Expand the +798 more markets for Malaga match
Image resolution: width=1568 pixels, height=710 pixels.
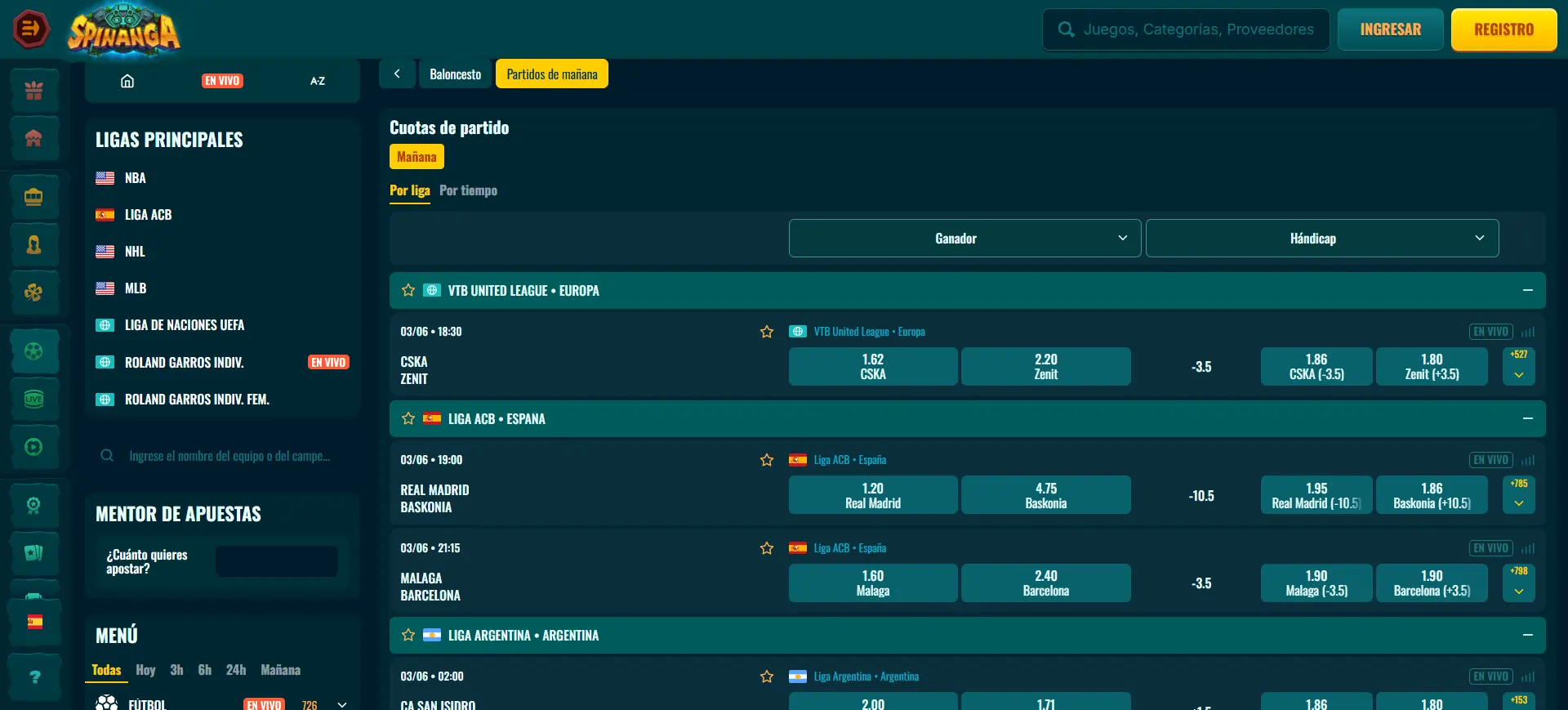[1519, 583]
